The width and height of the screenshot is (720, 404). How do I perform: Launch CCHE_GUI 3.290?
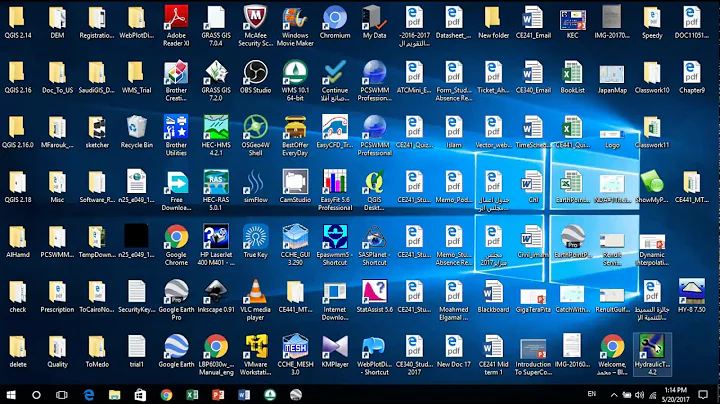[295, 245]
